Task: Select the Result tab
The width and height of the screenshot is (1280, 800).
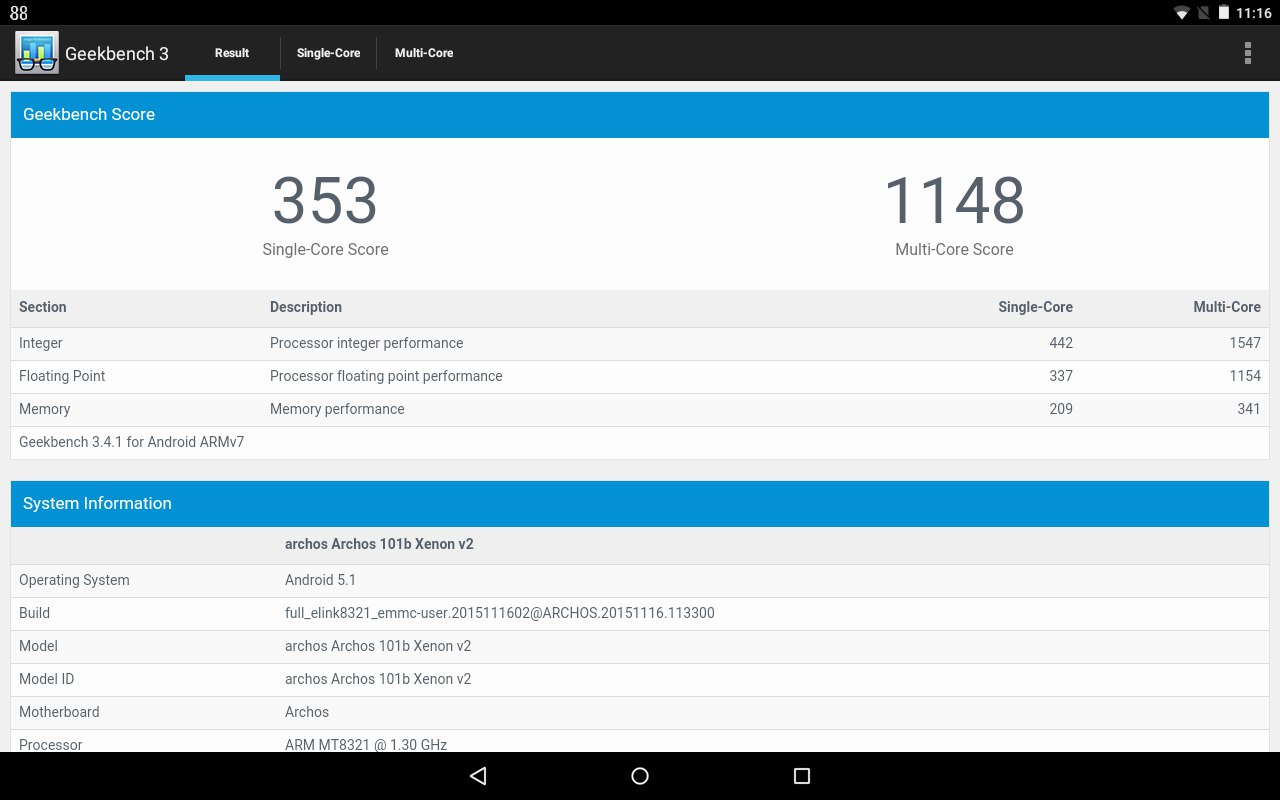Action: pos(232,53)
